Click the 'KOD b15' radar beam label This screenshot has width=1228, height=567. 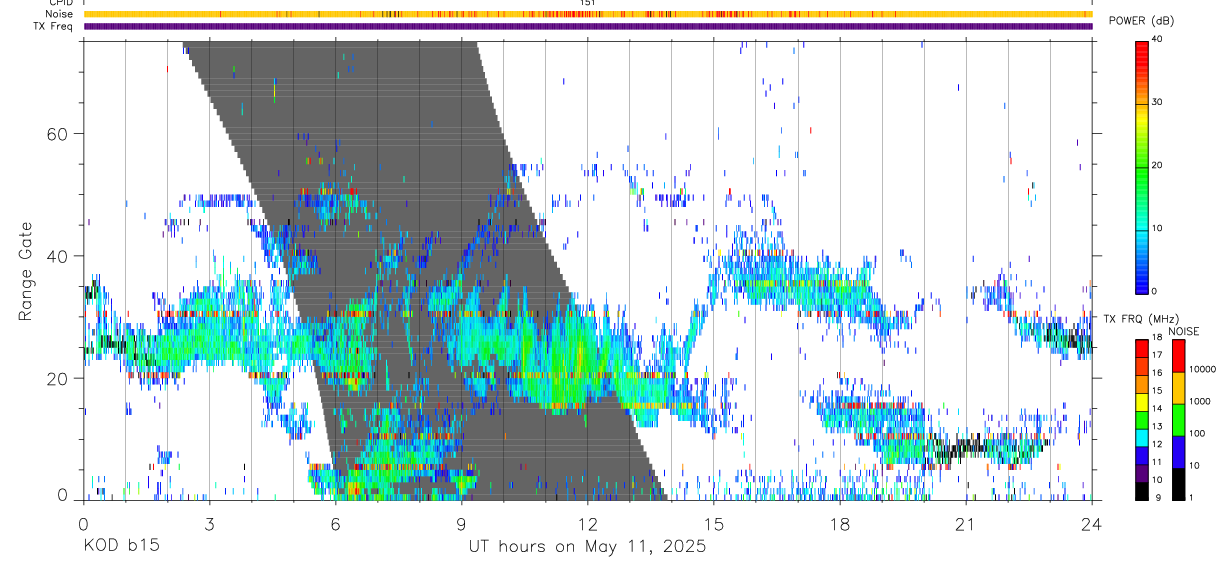(120, 547)
